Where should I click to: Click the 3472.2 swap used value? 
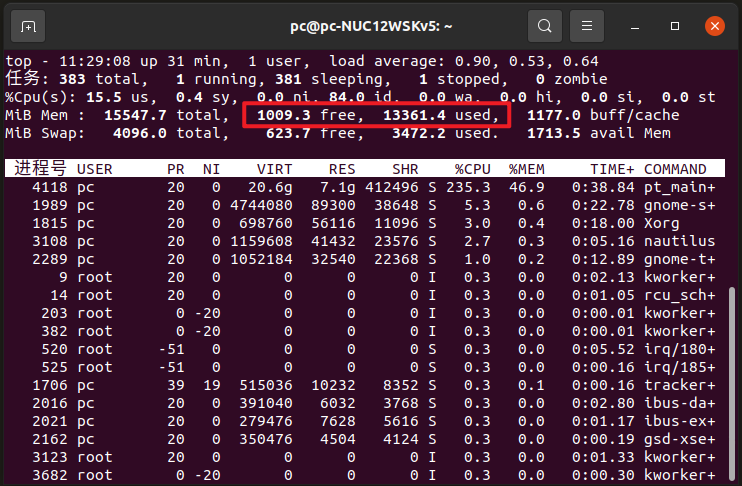(419, 133)
